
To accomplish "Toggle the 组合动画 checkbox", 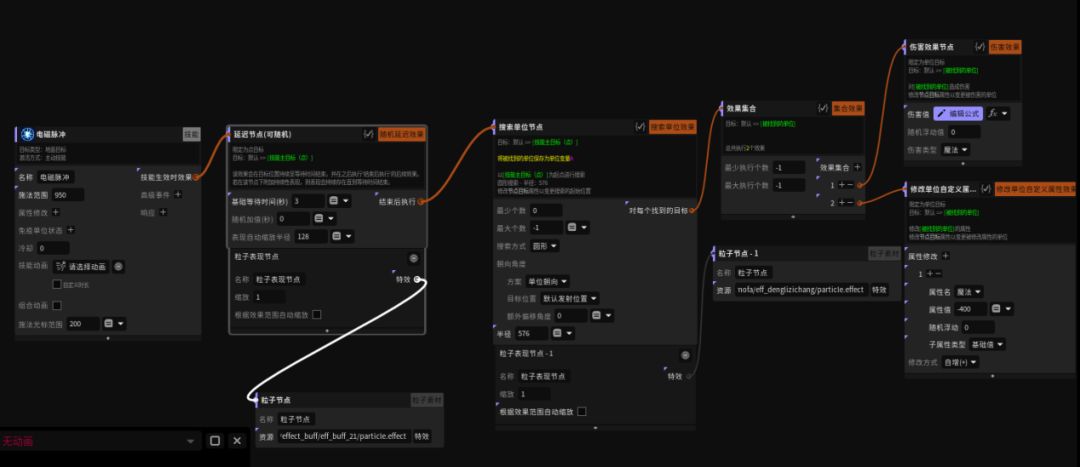I will (56, 305).
